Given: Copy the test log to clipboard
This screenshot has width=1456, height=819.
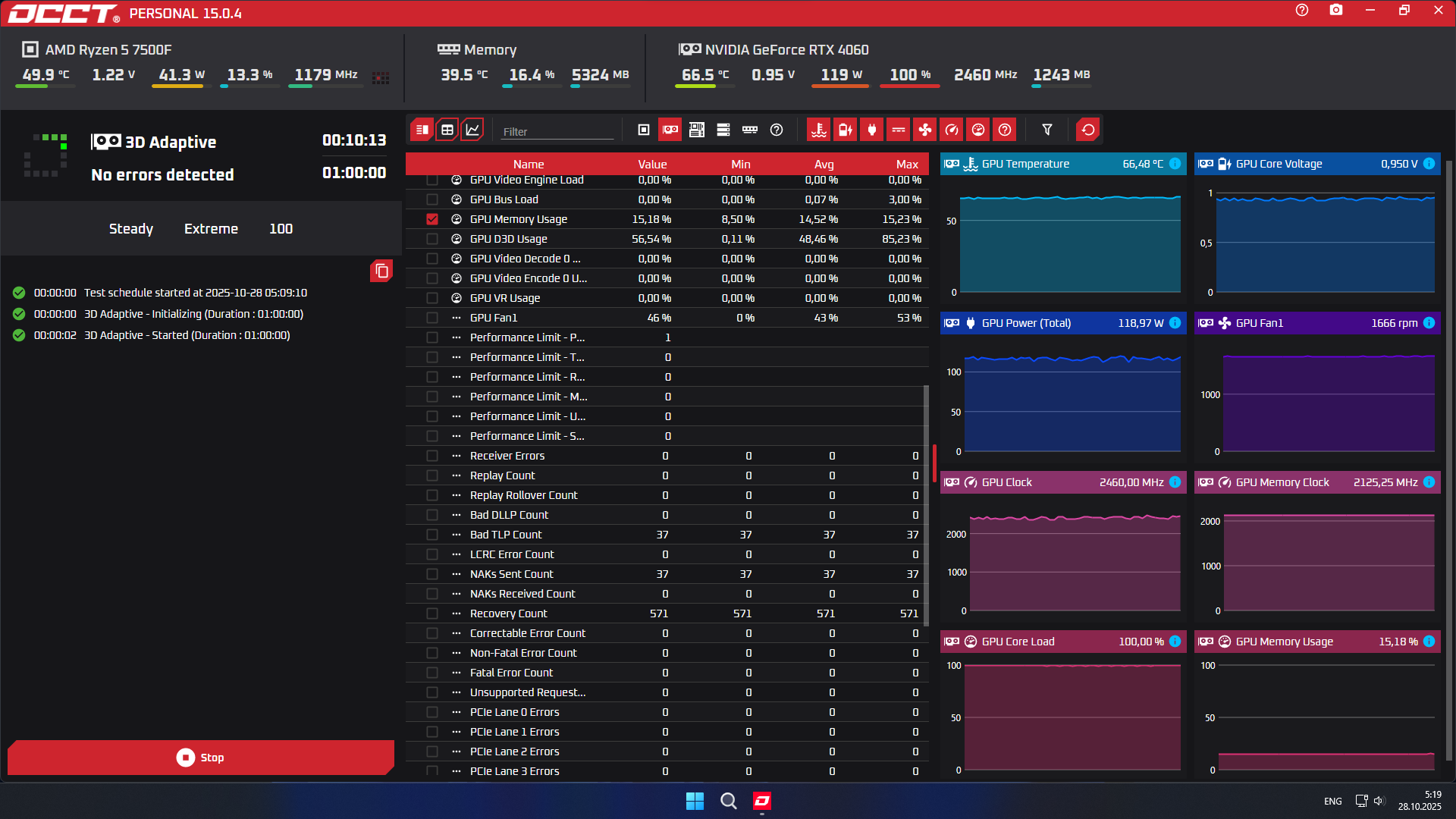Looking at the screenshot, I should 381,271.
